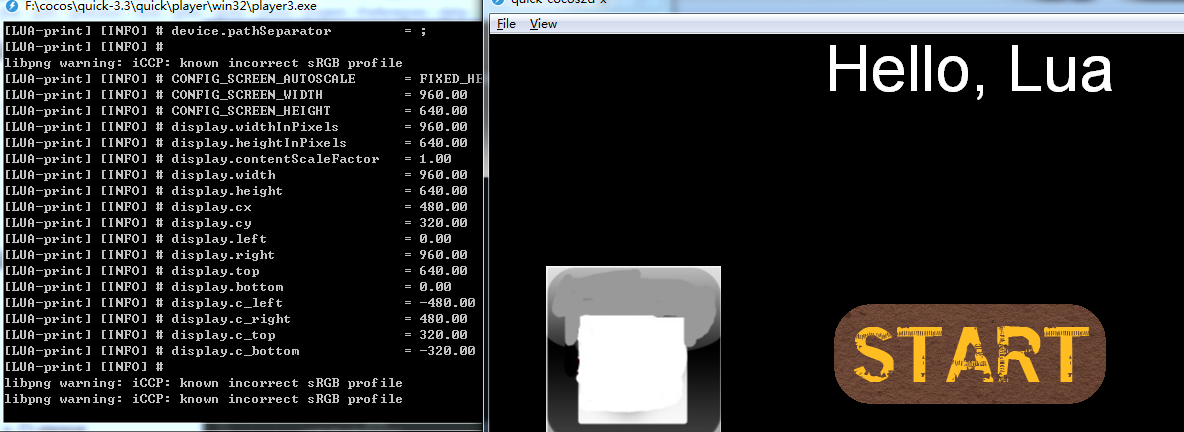Click the first libpng warning line
The image size is (1184, 432).
coord(203,63)
